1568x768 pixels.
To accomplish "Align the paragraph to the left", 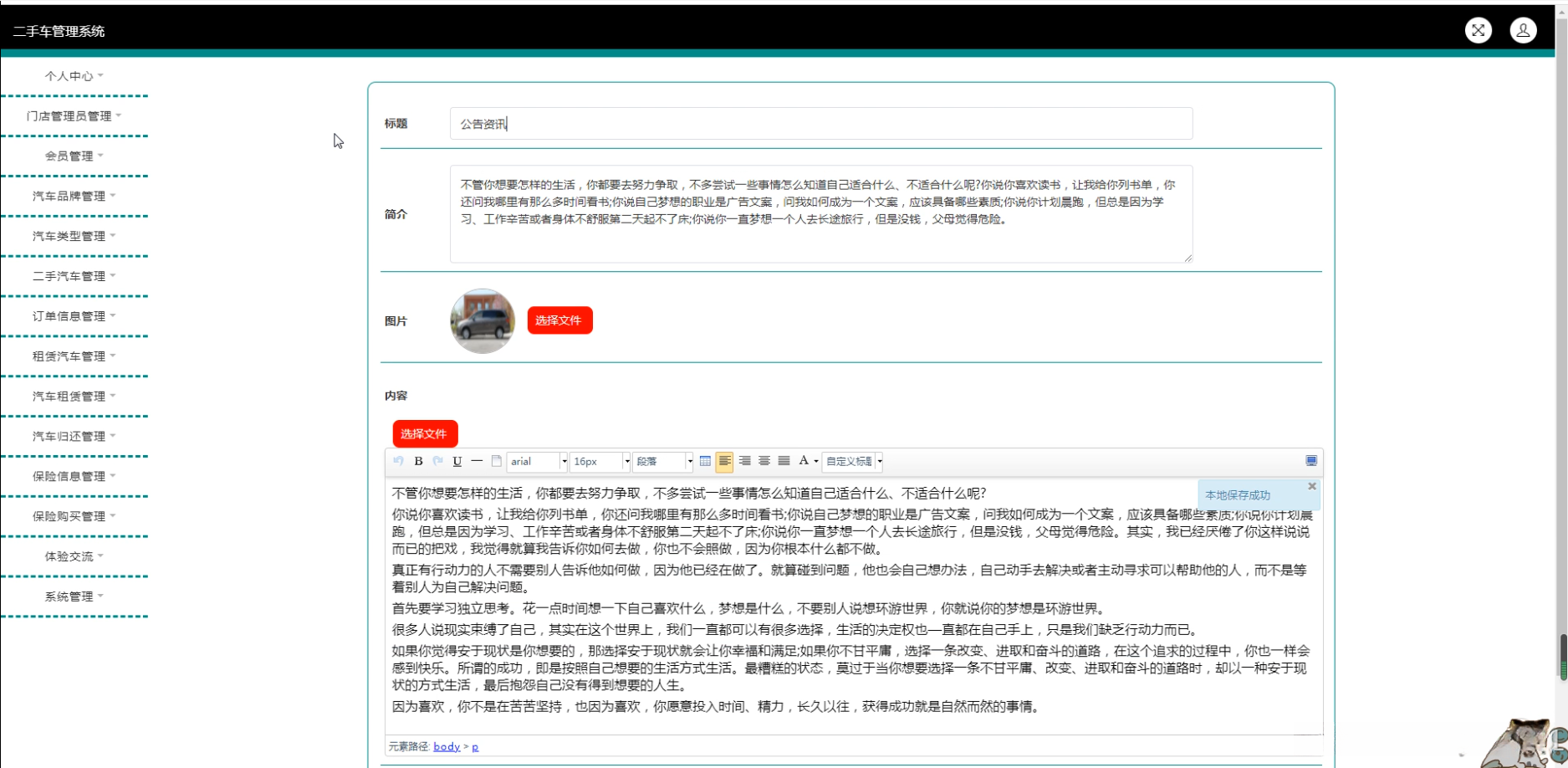I will pyautogui.click(x=724, y=461).
